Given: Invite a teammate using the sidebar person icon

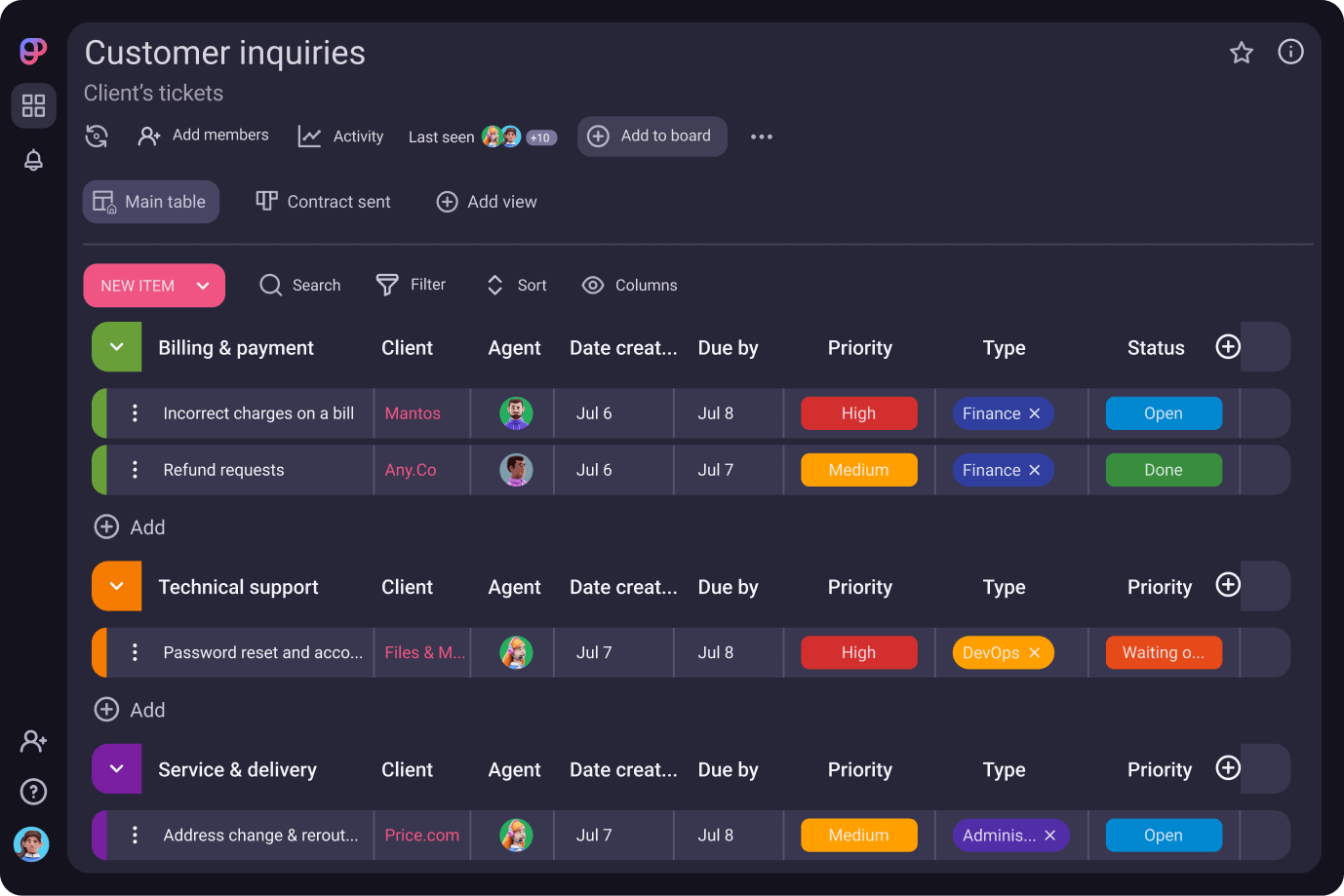Looking at the screenshot, I should (x=32, y=741).
